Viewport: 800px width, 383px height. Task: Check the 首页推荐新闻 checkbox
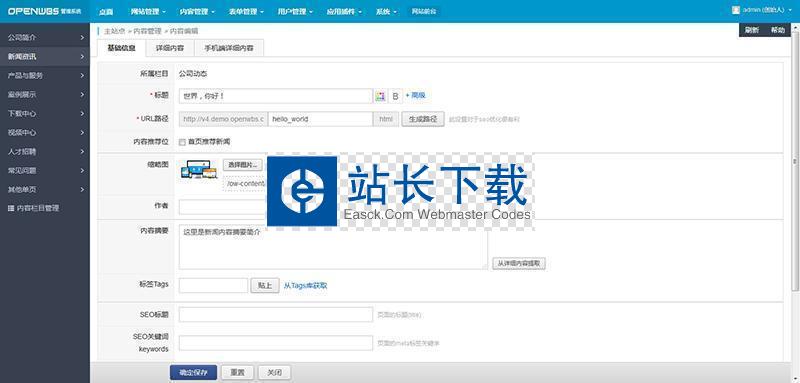182,142
